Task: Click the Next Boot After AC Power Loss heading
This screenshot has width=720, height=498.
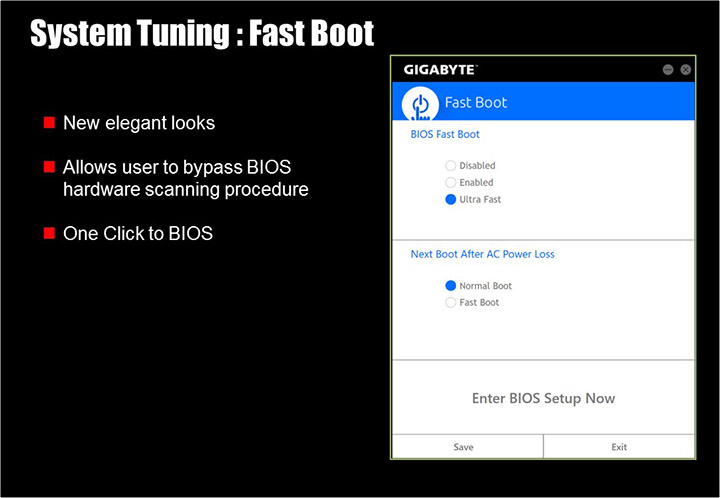Action: pos(482,254)
